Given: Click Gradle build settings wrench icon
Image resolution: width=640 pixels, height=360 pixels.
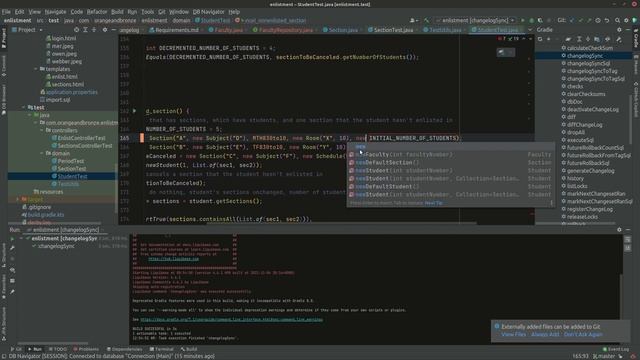Looking at the screenshot, I should click(619, 39).
